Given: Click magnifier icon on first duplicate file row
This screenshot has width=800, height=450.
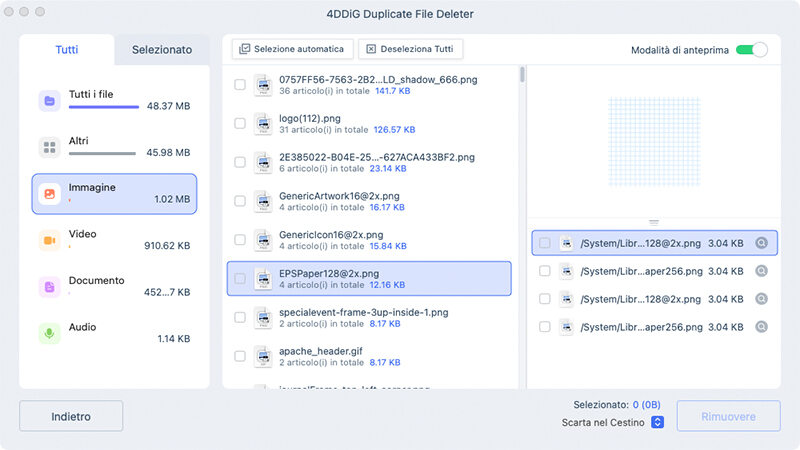Looking at the screenshot, I should click(762, 243).
